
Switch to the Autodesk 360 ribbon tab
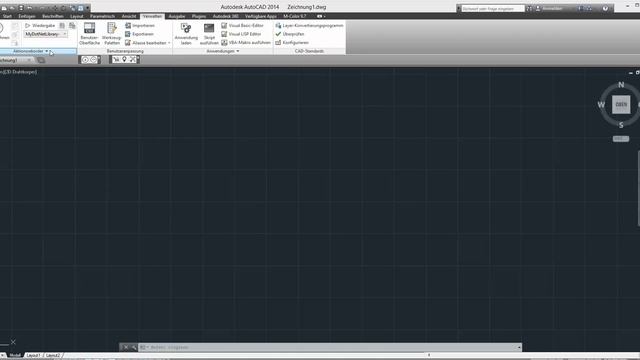226,16
